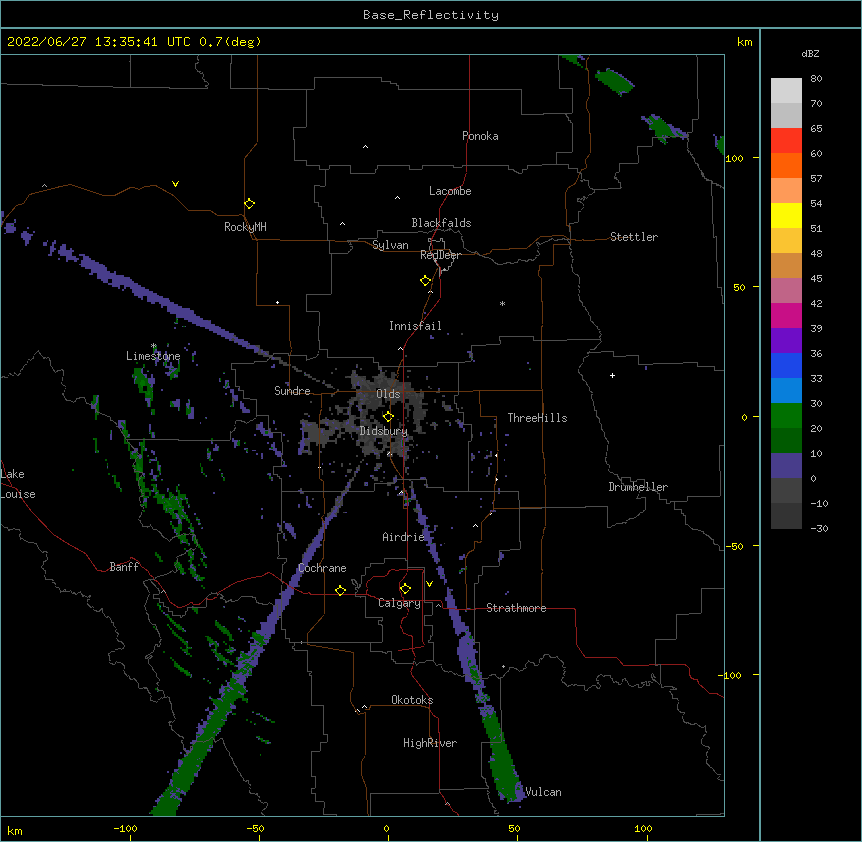
Task: Click the Lake Louise label
Action: coord(18,484)
